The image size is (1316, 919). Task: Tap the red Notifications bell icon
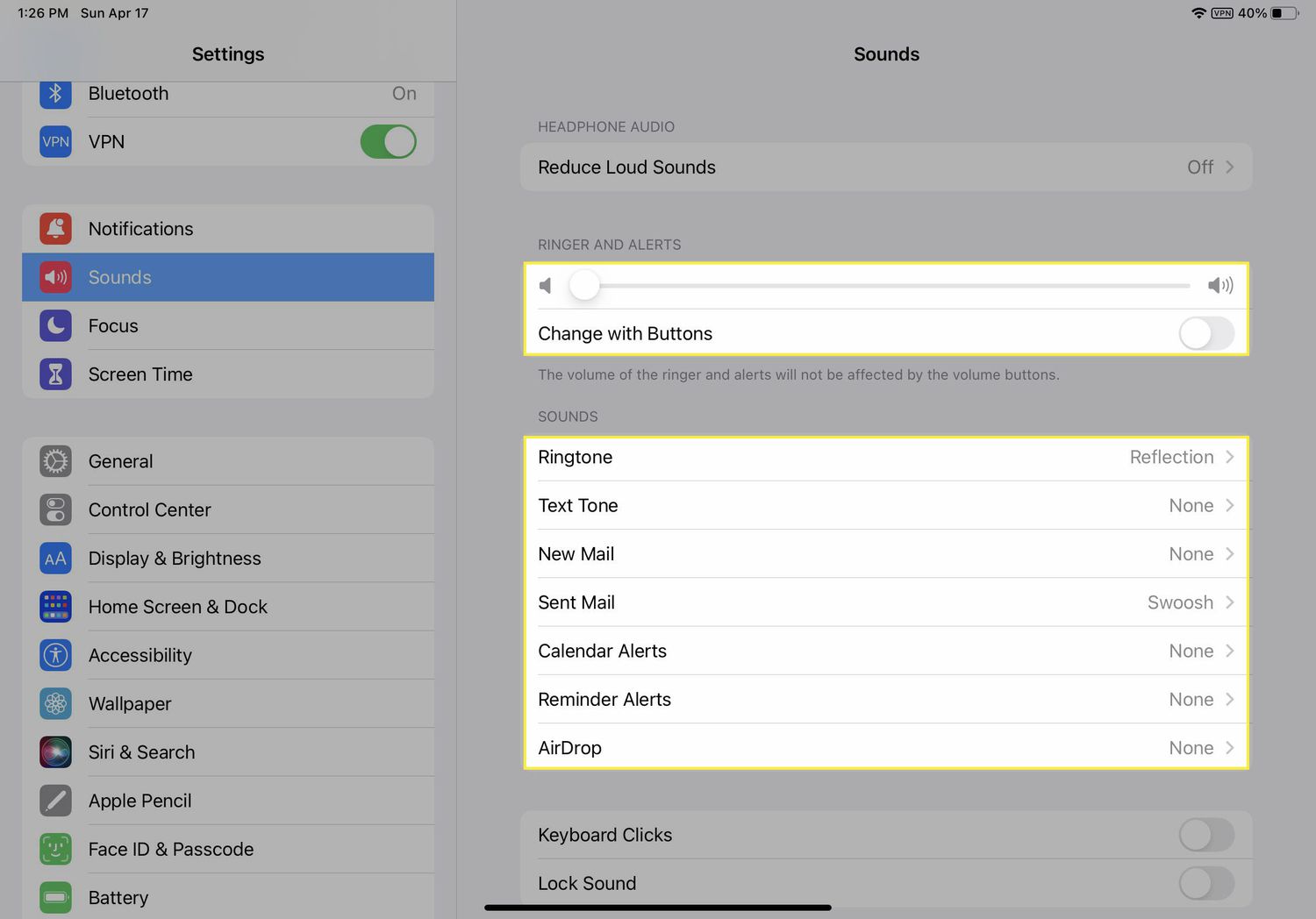coord(55,229)
